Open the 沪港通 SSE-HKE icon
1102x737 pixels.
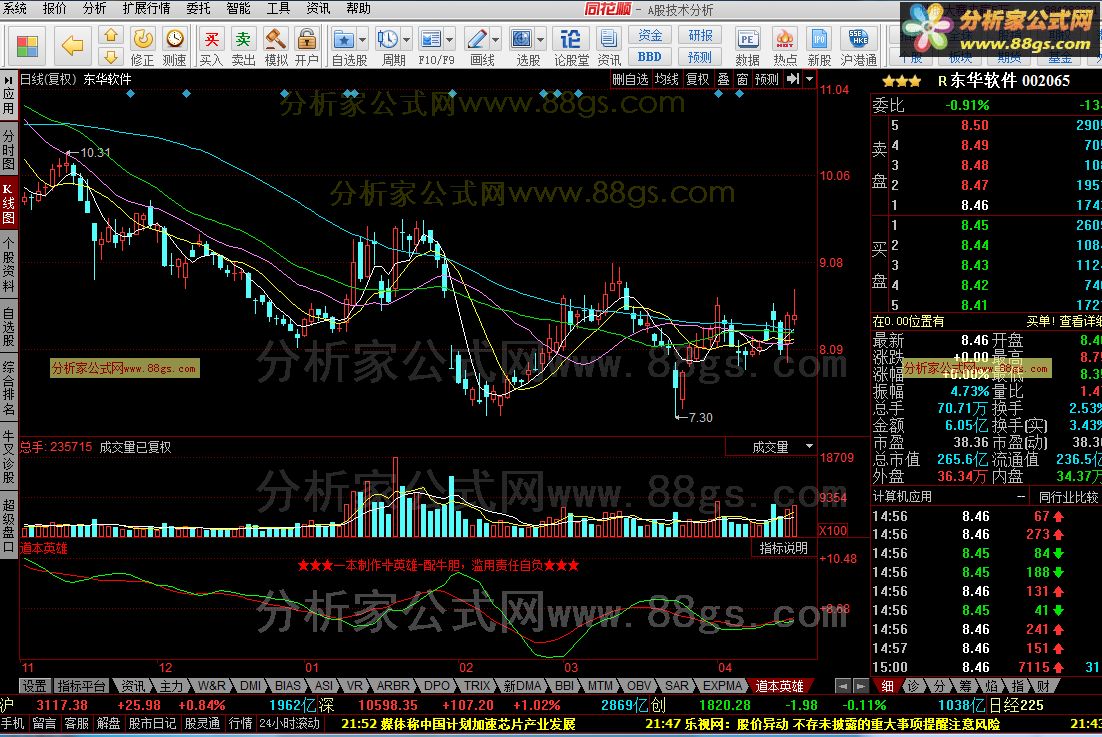pyautogui.click(x=858, y=46)
